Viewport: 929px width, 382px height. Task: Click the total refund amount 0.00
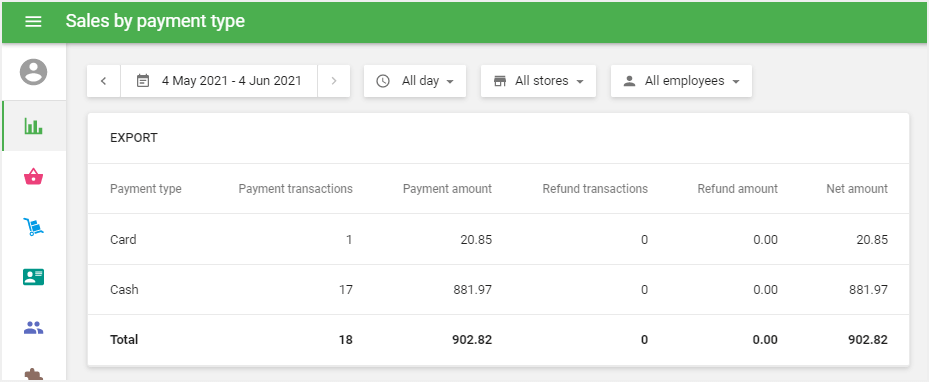click(765, 339)
